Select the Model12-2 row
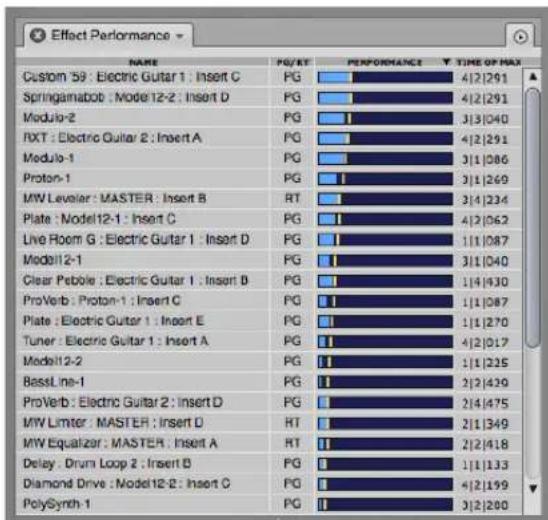Screen dimensions: 548x520 (269, 362)
